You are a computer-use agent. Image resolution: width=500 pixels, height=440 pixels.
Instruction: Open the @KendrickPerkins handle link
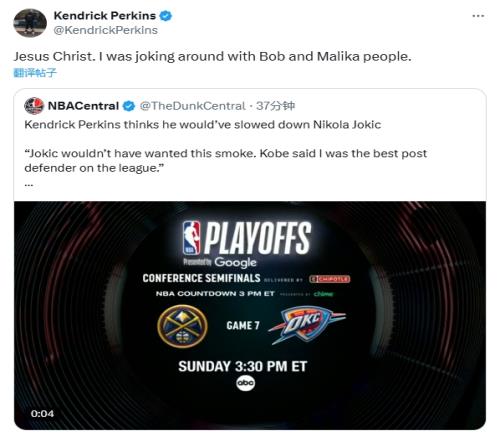[106, 30]
